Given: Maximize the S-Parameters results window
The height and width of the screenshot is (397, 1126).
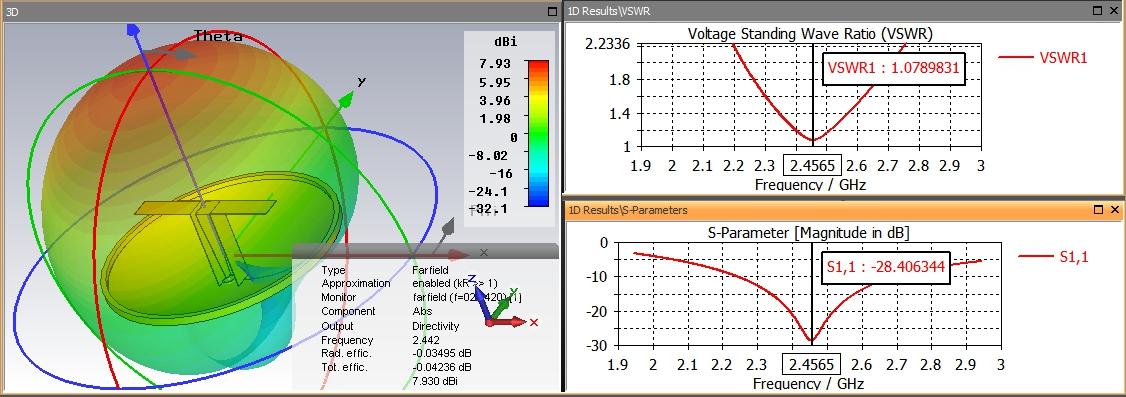Looking at the screenshot, I should [x=1097, y=210].
